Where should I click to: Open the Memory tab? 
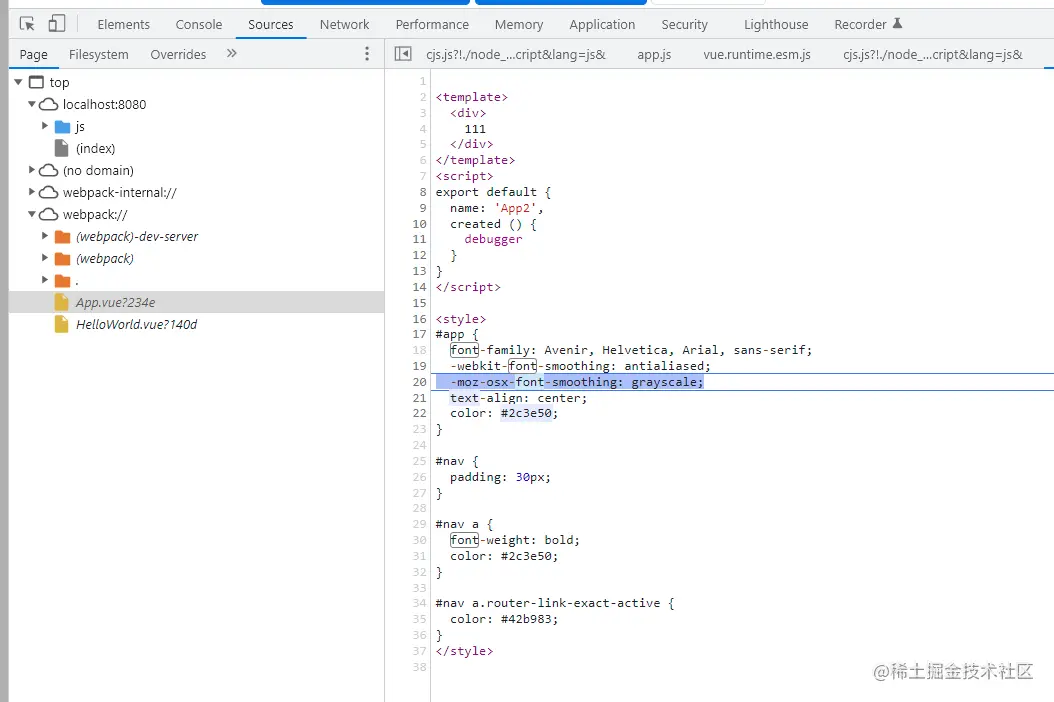519,25
